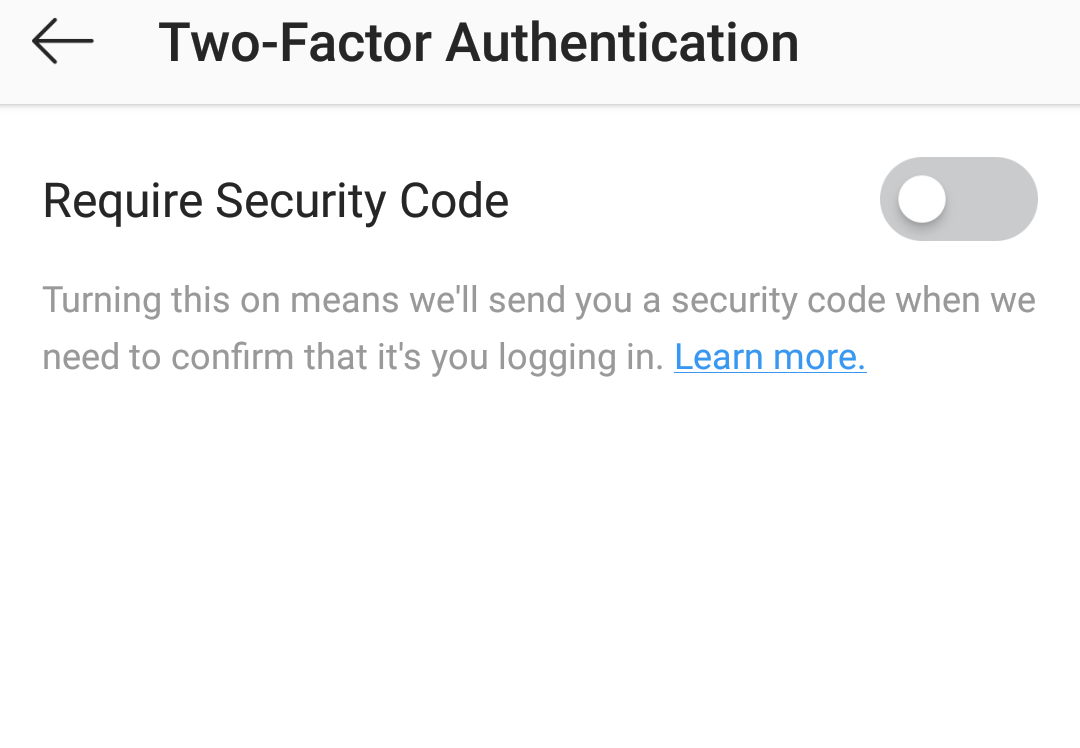Navigate back from the authentication settings

(x=62, y=42)
